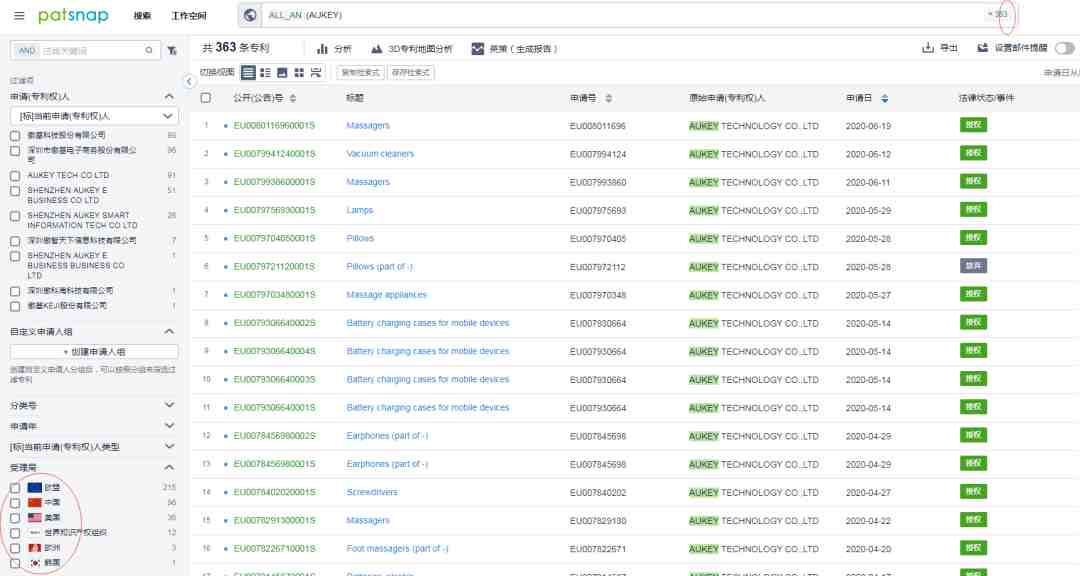Click the green status badge for EU008011696
This screenshot has height=576, width=1080.
coord(973,125)
